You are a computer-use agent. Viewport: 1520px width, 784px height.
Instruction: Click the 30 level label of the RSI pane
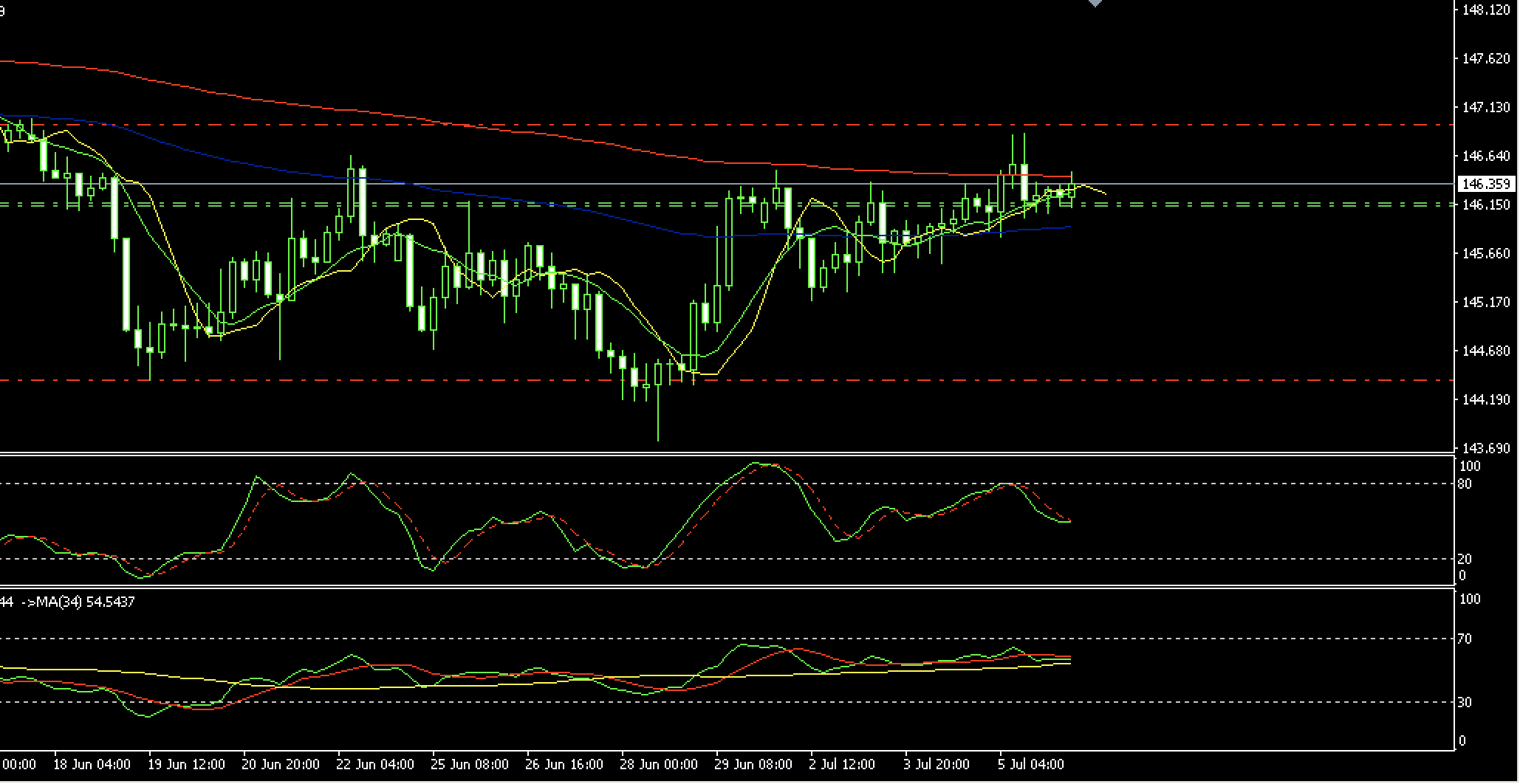click(x=1465, y=702)
